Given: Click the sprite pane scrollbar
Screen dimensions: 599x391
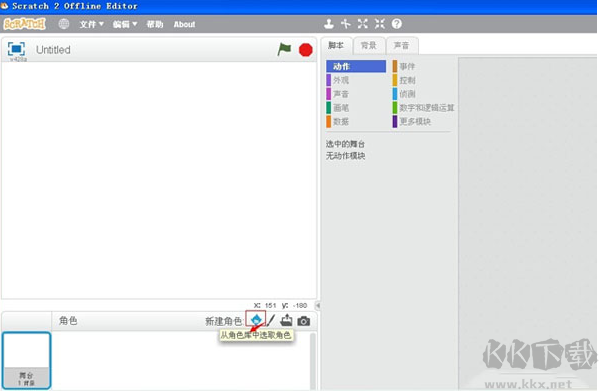Looking at the screenshot, I should point(313,361).
